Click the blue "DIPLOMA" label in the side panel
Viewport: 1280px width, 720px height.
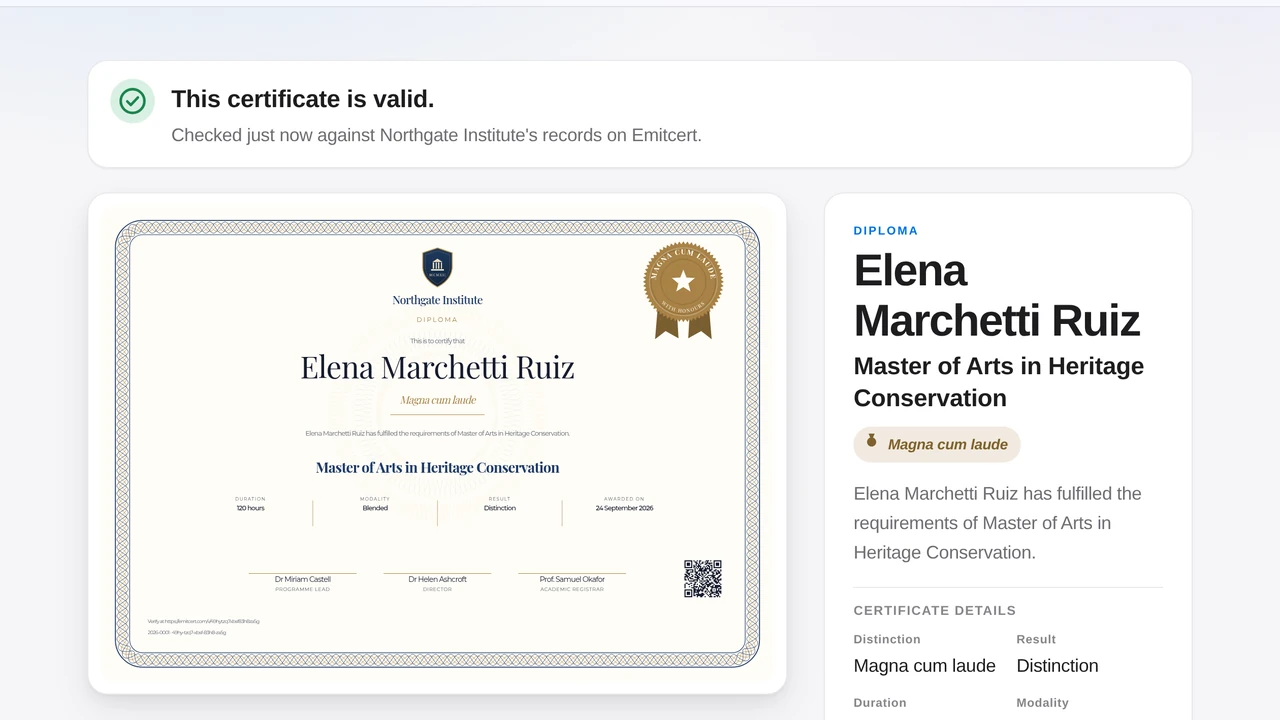[885, 231]
